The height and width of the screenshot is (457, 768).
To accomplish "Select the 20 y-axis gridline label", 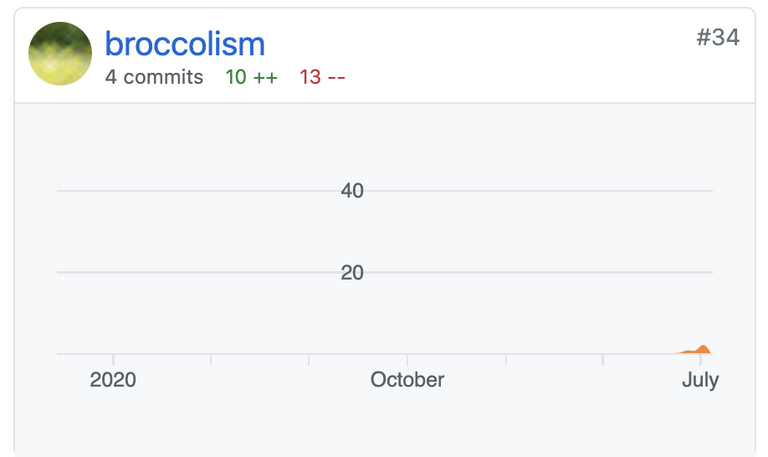I will pyautogui.click(x=352, y=272).
